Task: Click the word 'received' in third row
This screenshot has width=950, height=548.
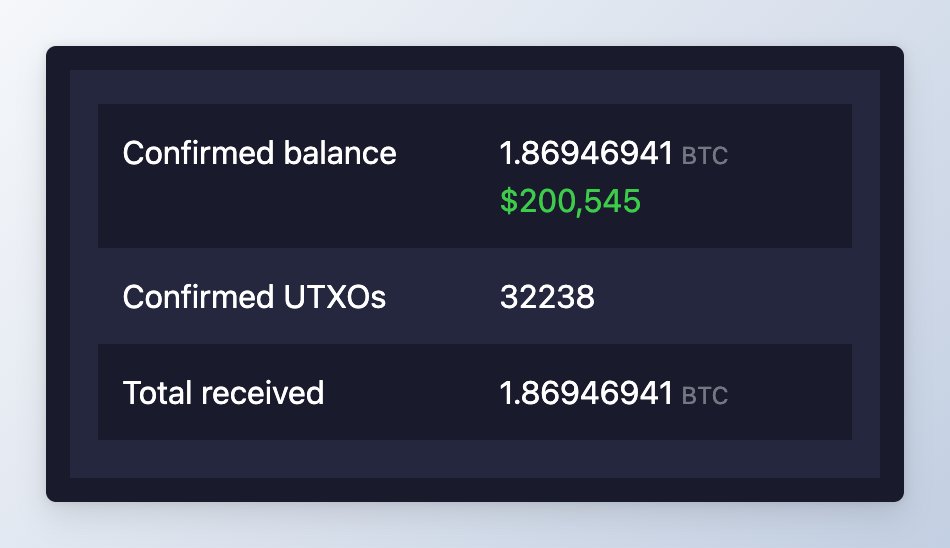Action: (262, 393)
